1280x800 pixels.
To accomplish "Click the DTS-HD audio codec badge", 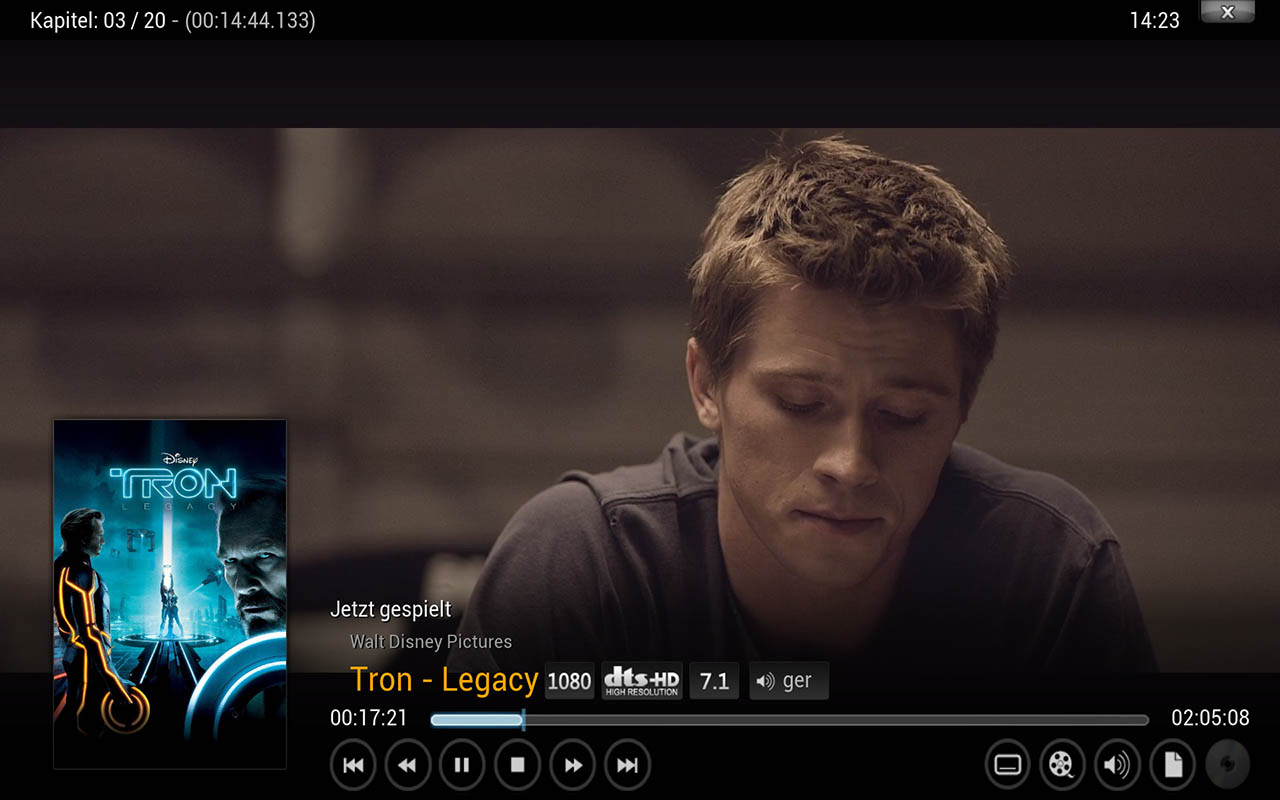I will point(642,681).
